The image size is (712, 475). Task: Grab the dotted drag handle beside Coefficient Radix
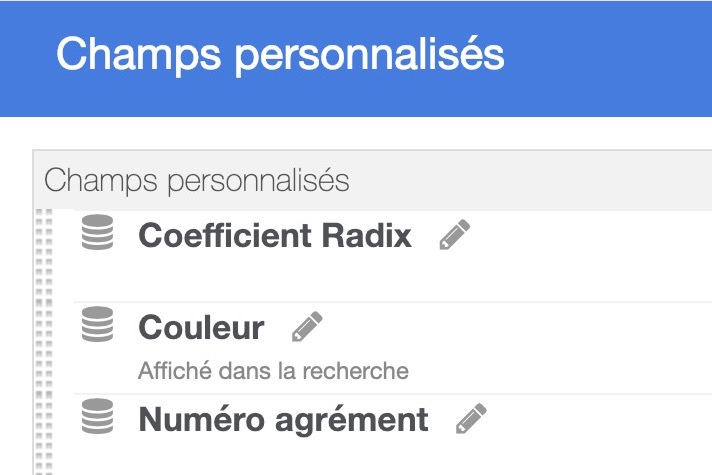pyautogui.click(x=44, y=255)
